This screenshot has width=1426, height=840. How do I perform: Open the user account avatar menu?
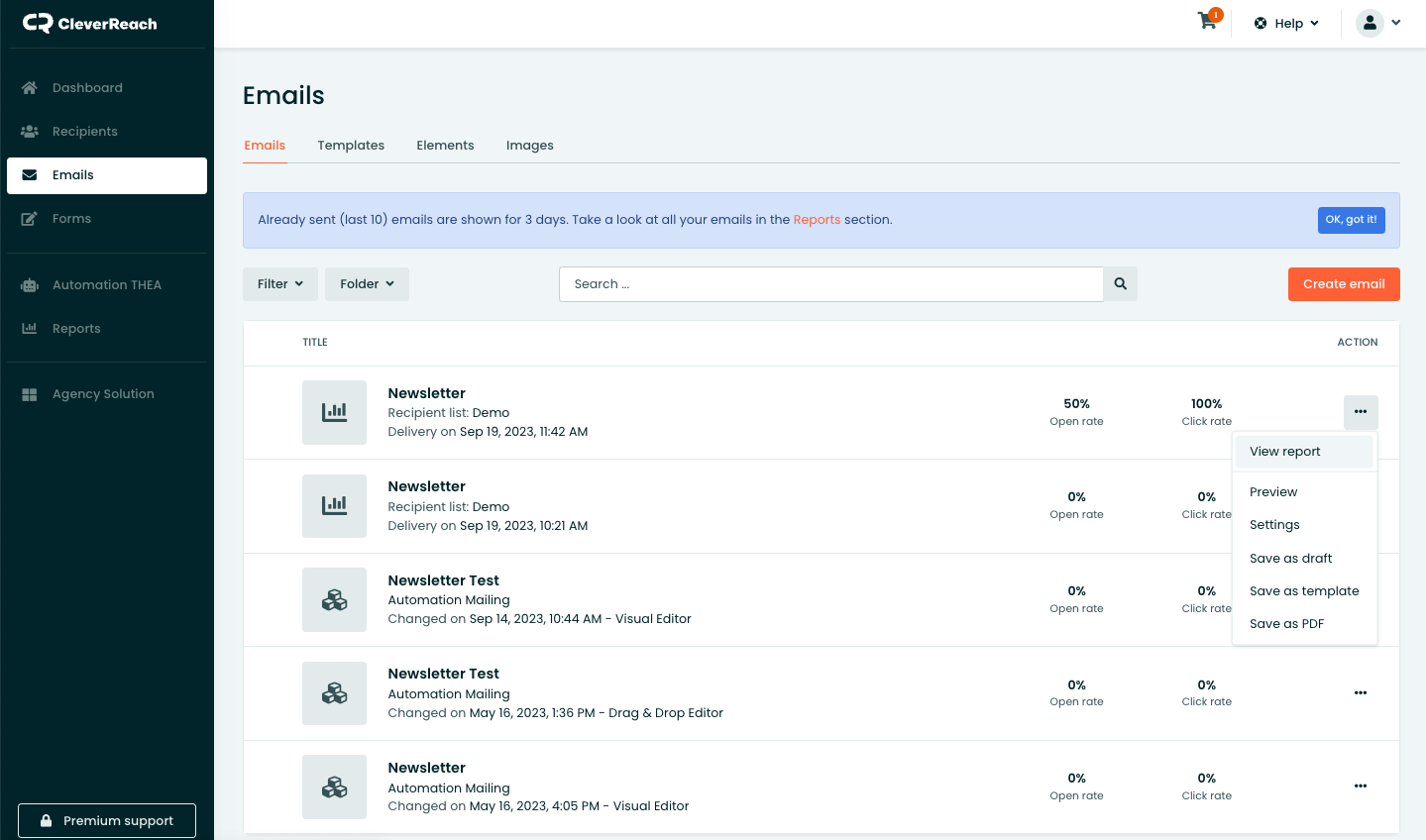(x=1370, y=23)
